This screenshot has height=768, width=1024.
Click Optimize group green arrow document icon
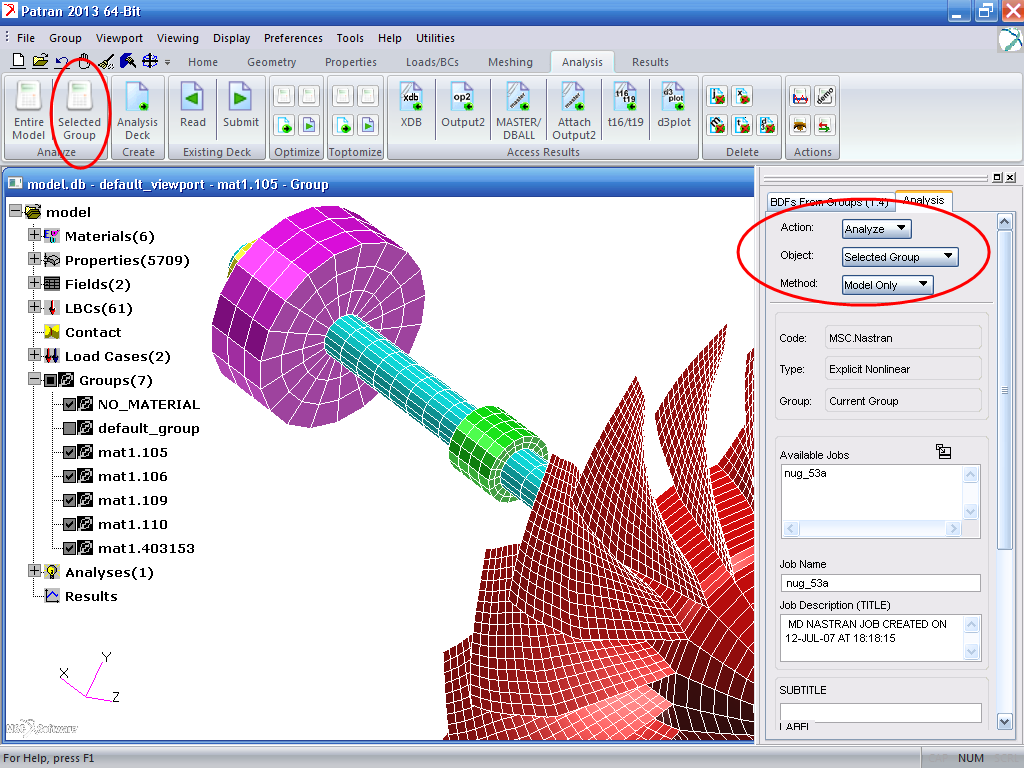(x=284, y=125)
